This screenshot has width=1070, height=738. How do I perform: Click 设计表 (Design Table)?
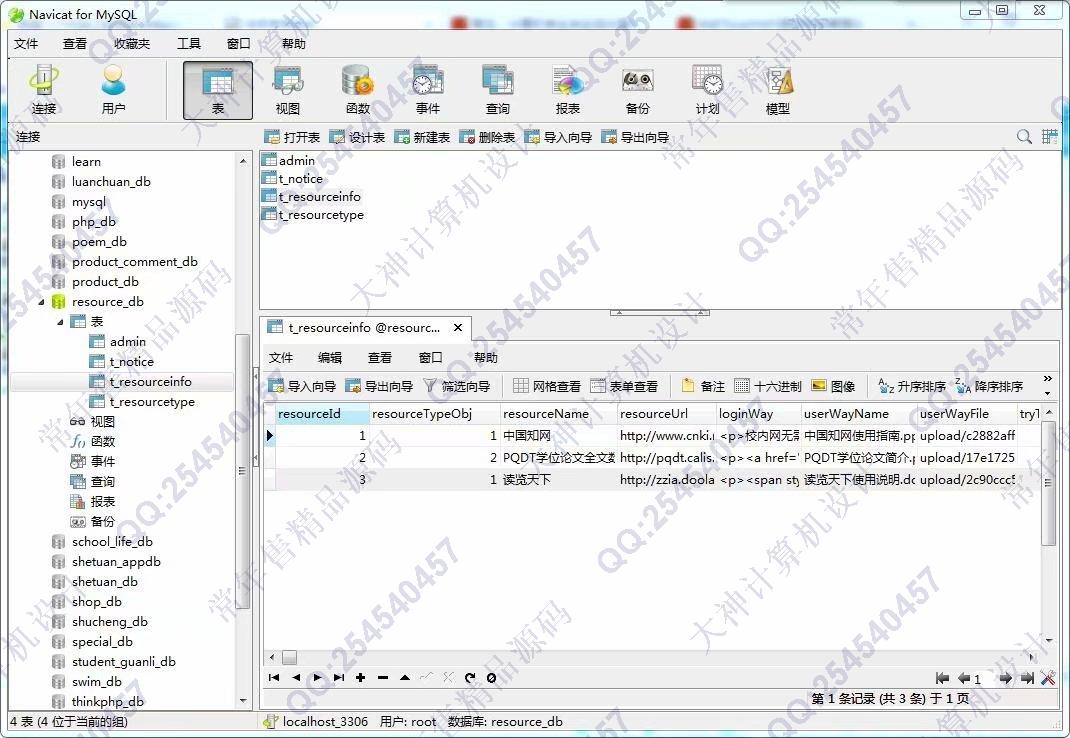[357, 137]
